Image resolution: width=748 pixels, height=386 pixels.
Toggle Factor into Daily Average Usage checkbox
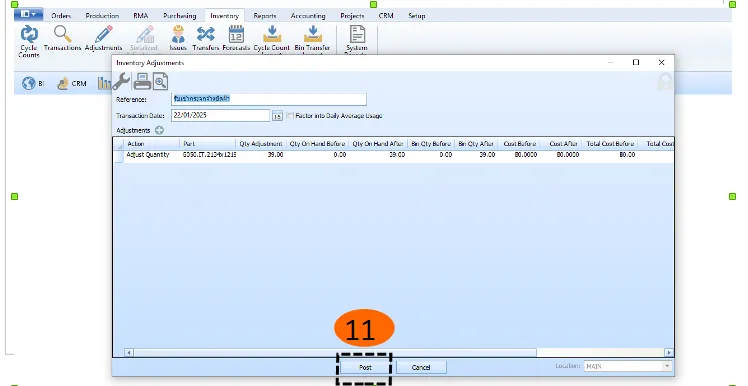coord(290,115)
